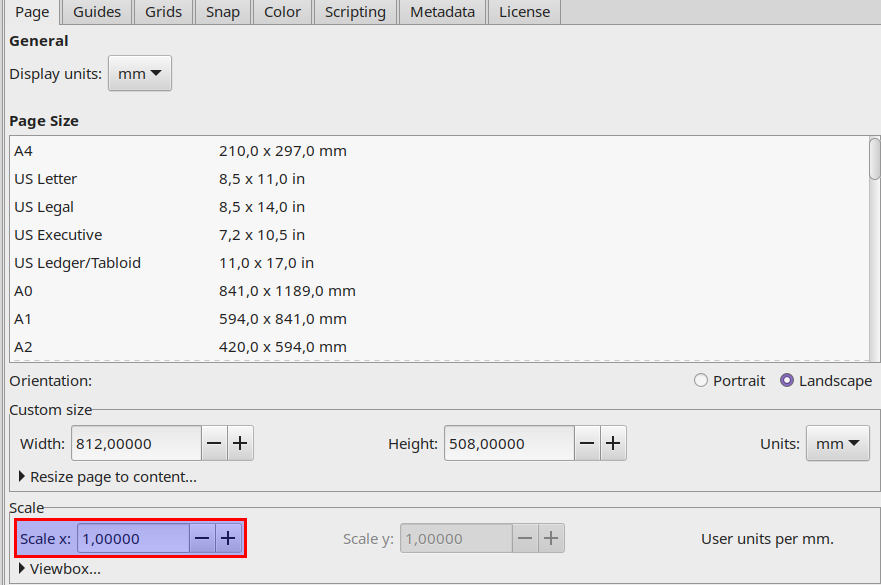The width and height of the screenshot is (881, 585).
Task: Decrease Scale x with minus button
Action: pyautogui.click(x=202, y=538)
